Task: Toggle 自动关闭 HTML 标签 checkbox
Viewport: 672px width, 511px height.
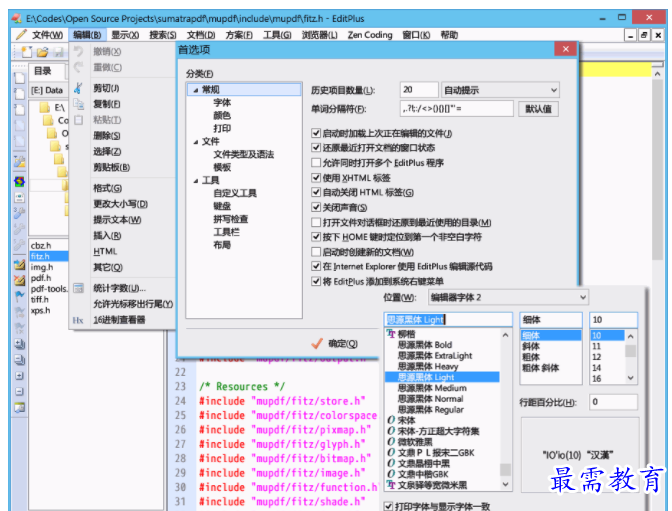Action: pos(316,192)
